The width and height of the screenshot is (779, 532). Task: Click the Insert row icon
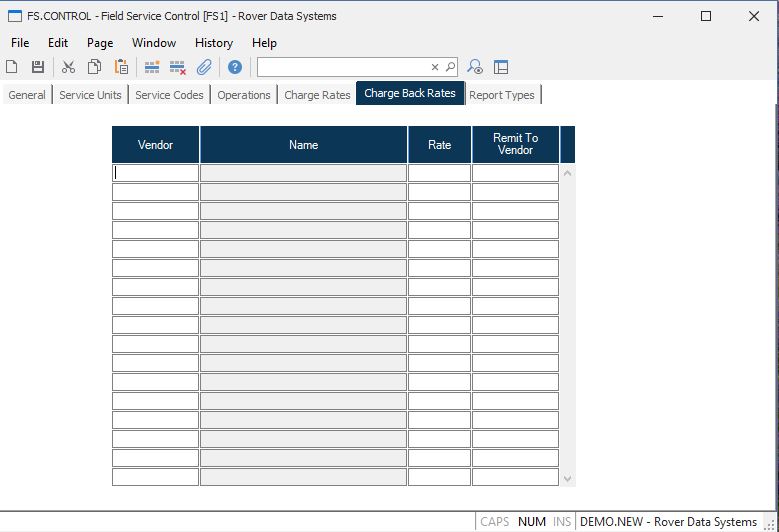152,67
